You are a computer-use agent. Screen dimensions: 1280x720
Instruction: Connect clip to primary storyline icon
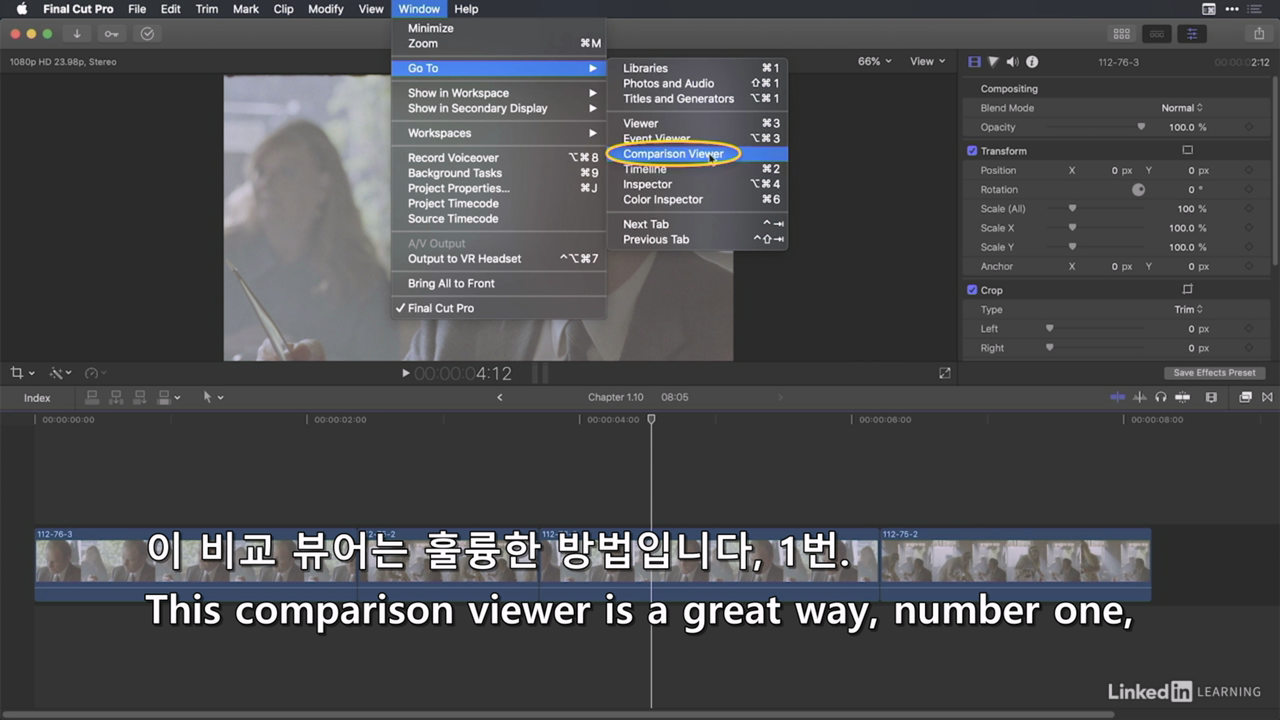tap(92, 397)
